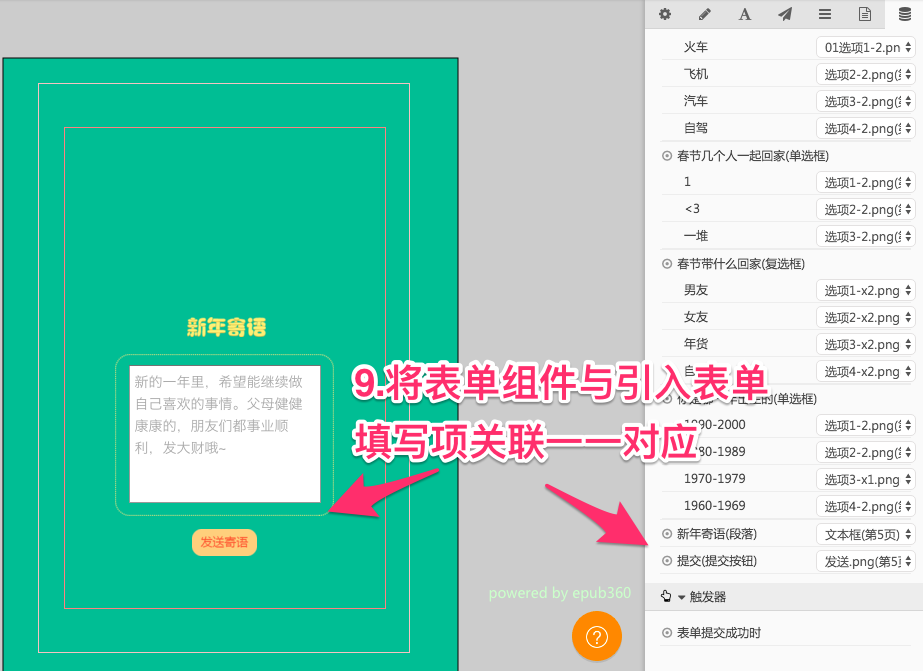Screen dimensions: 923x671
Task: Open the settings gear tab
Action: coord(664,14)
